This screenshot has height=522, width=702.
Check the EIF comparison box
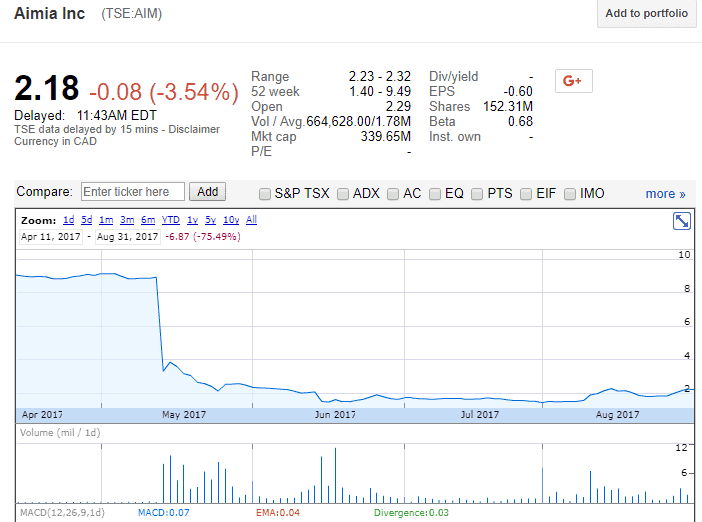point(526,194)
